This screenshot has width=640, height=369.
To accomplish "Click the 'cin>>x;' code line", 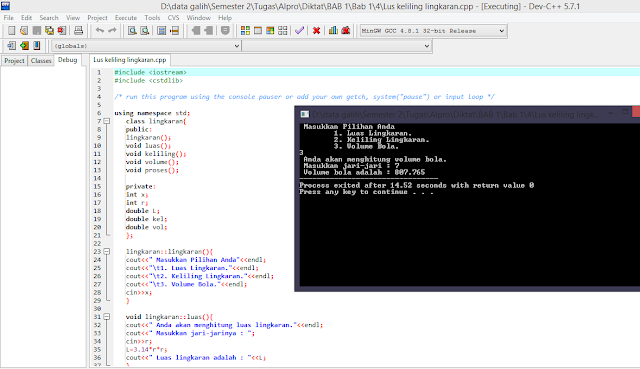I will click(x=139, y=293).
